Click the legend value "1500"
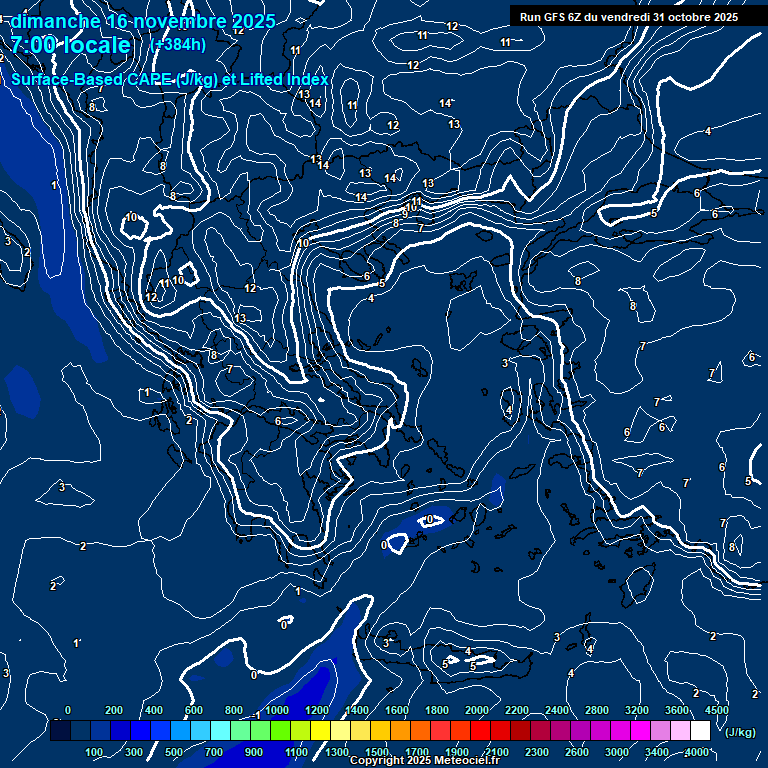 click(377, 752)
